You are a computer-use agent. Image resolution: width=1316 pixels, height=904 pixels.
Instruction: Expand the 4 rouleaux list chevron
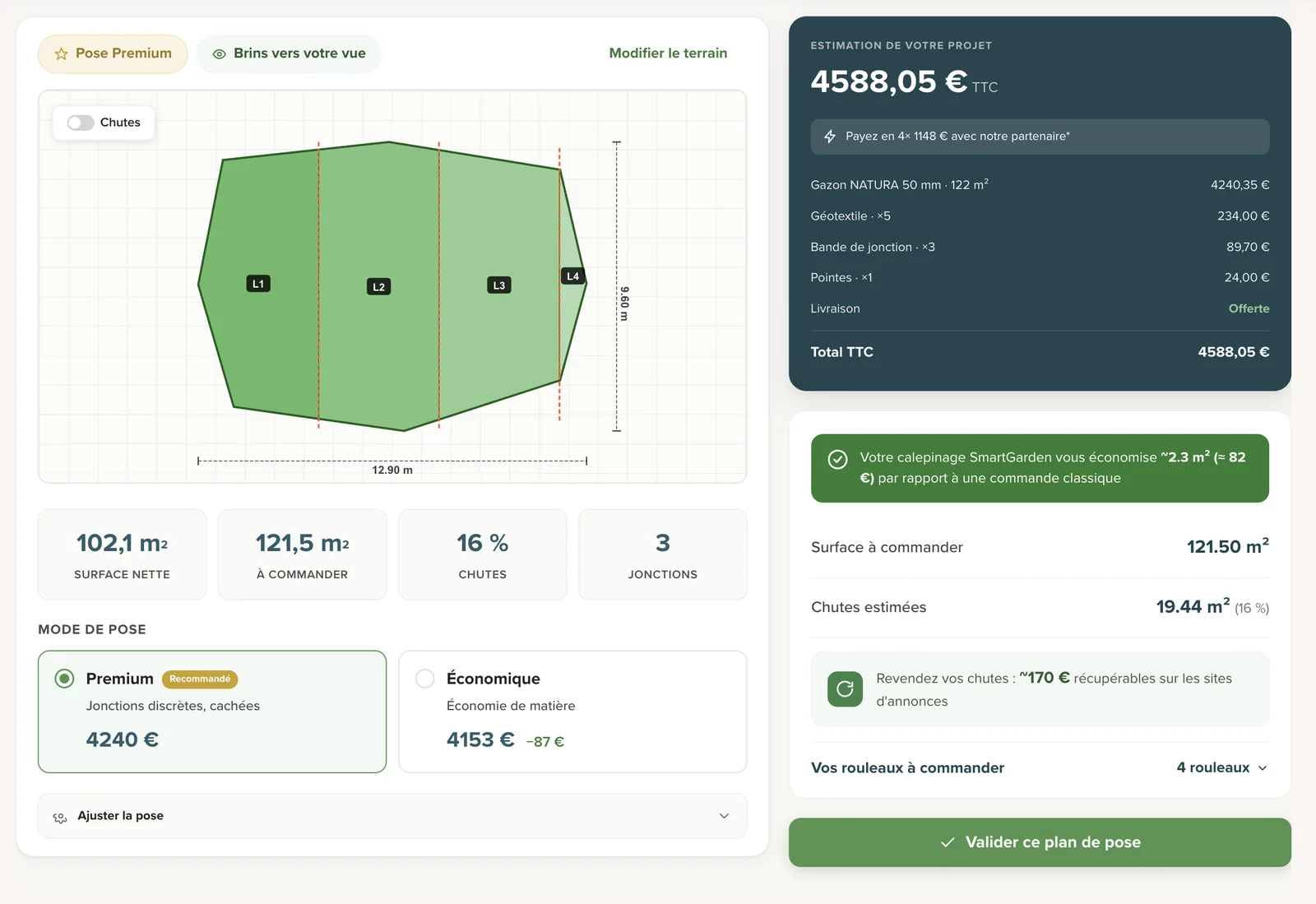(x=1263, y=768)
